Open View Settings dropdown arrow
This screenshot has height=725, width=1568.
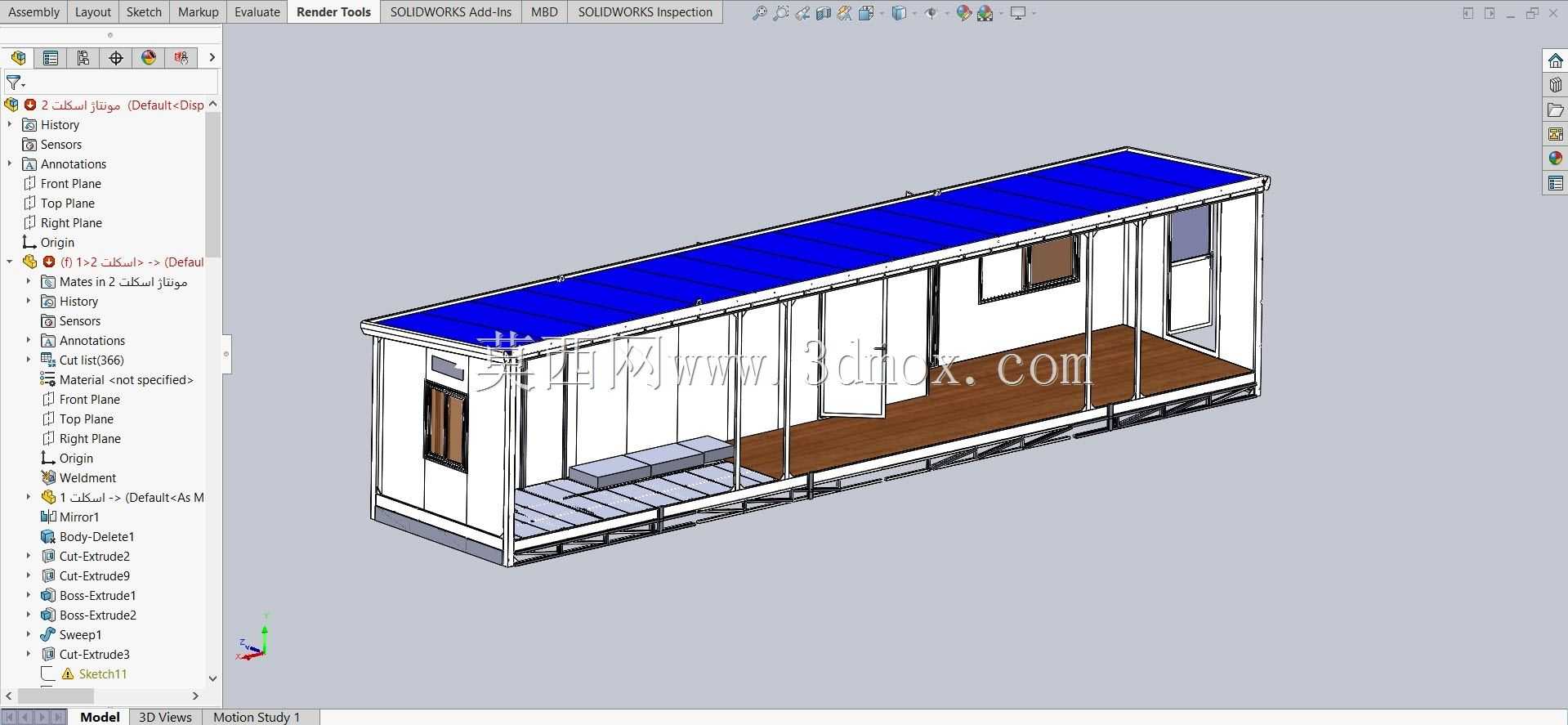(x=1034, y=13)
